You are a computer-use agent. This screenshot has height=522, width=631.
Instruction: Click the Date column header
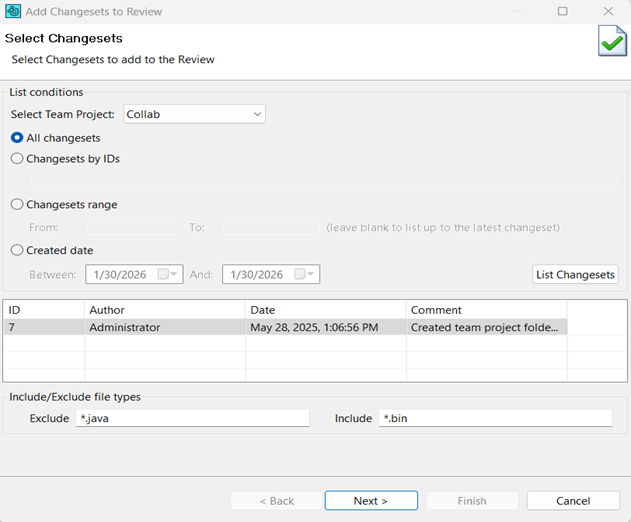[326, 310]
